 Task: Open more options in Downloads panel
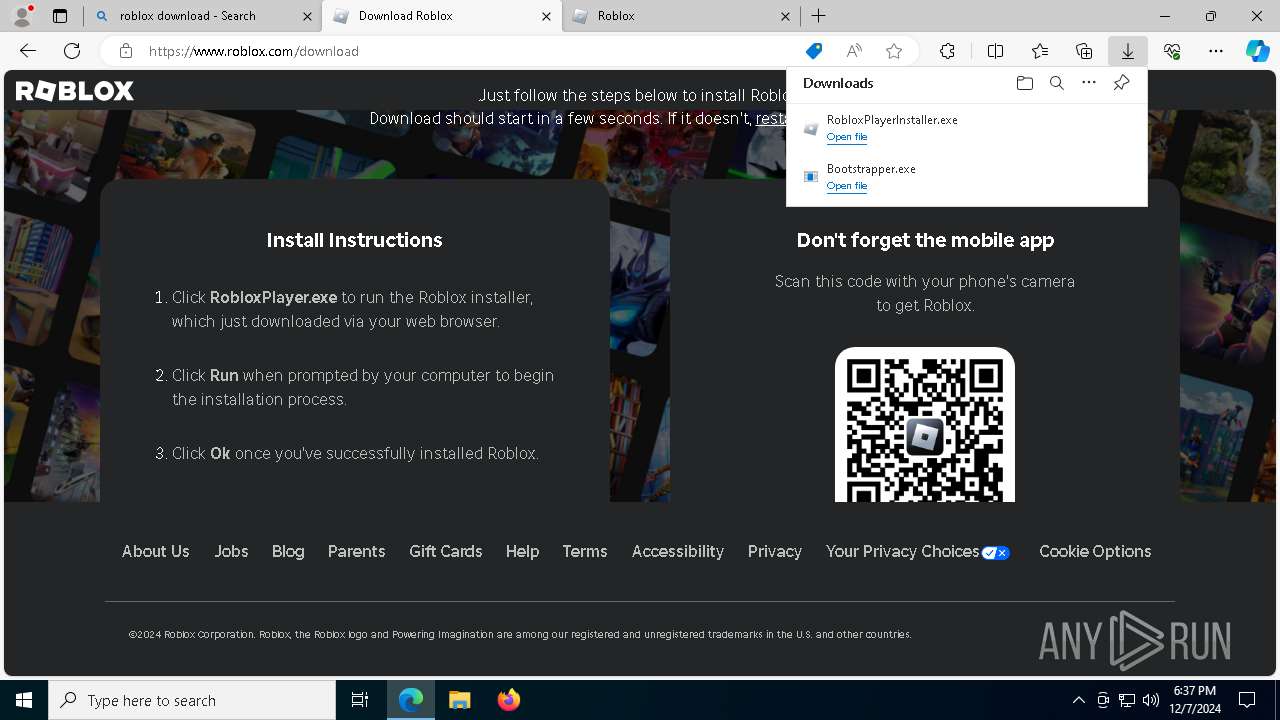(x=1089, y=83)
